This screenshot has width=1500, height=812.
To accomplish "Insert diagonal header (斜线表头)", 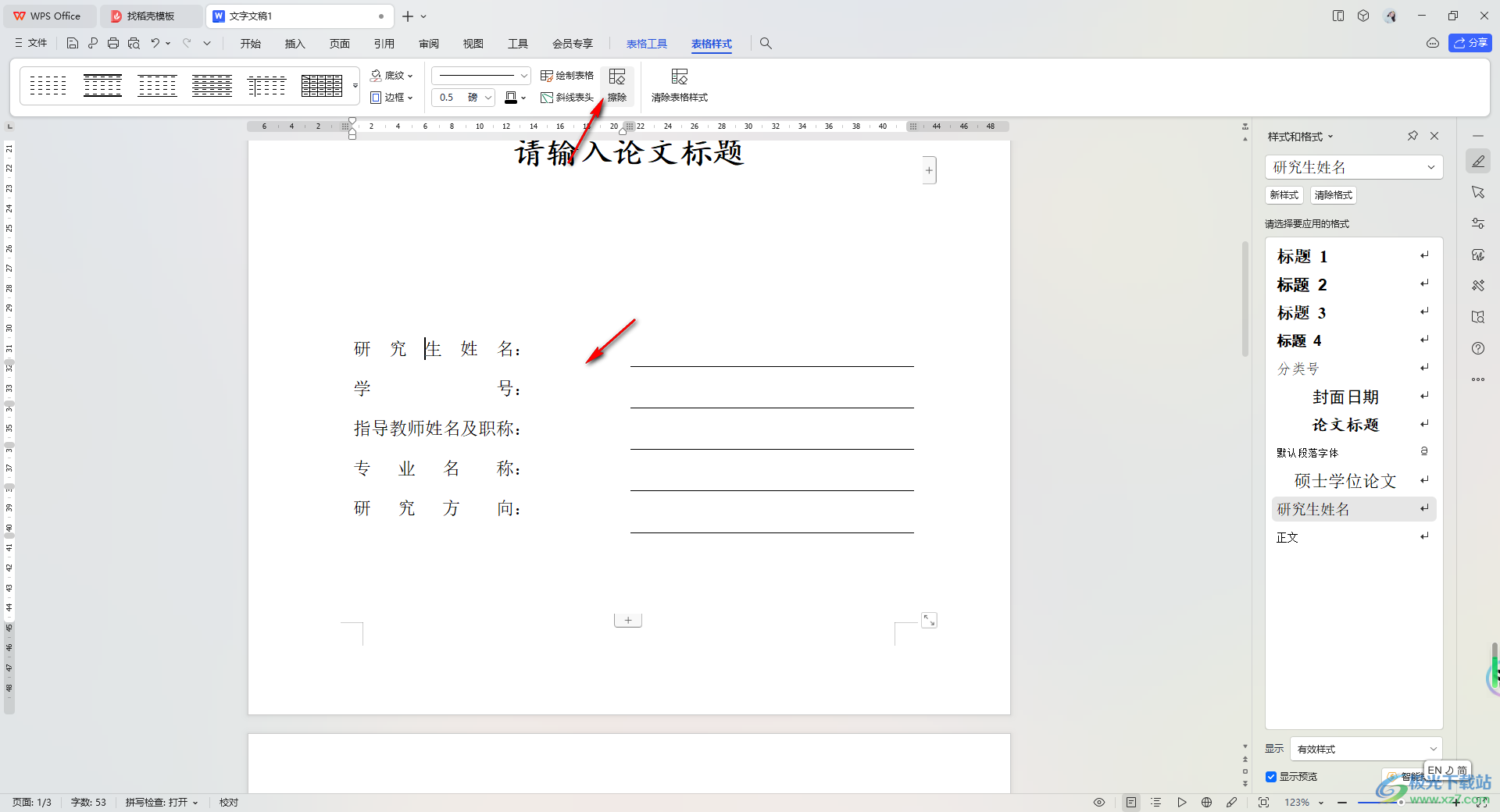I will (x=567, y=98).
